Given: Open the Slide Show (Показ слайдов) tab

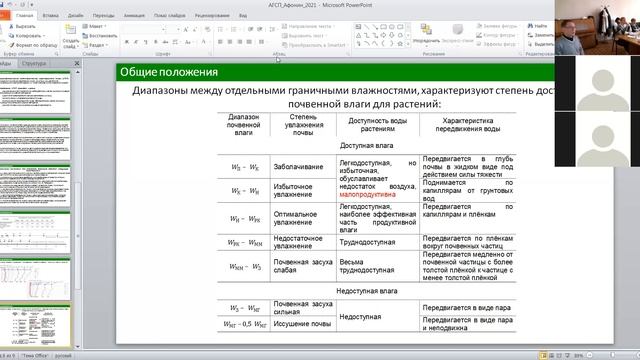Looking at the screenshot, I should click(x=170, y=16).
